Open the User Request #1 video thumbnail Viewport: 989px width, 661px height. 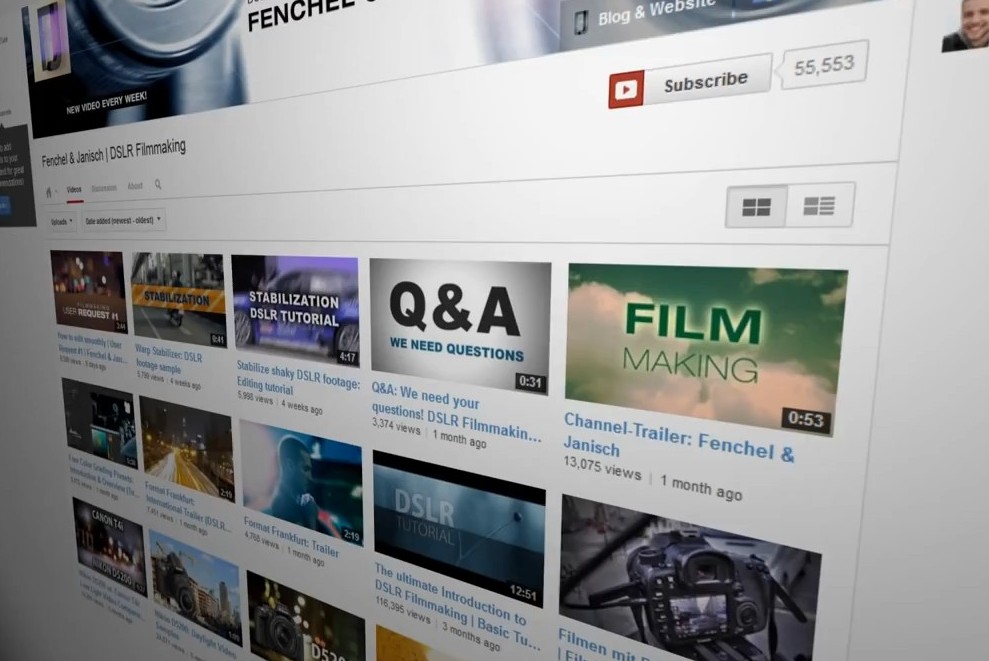click(88, 291)
